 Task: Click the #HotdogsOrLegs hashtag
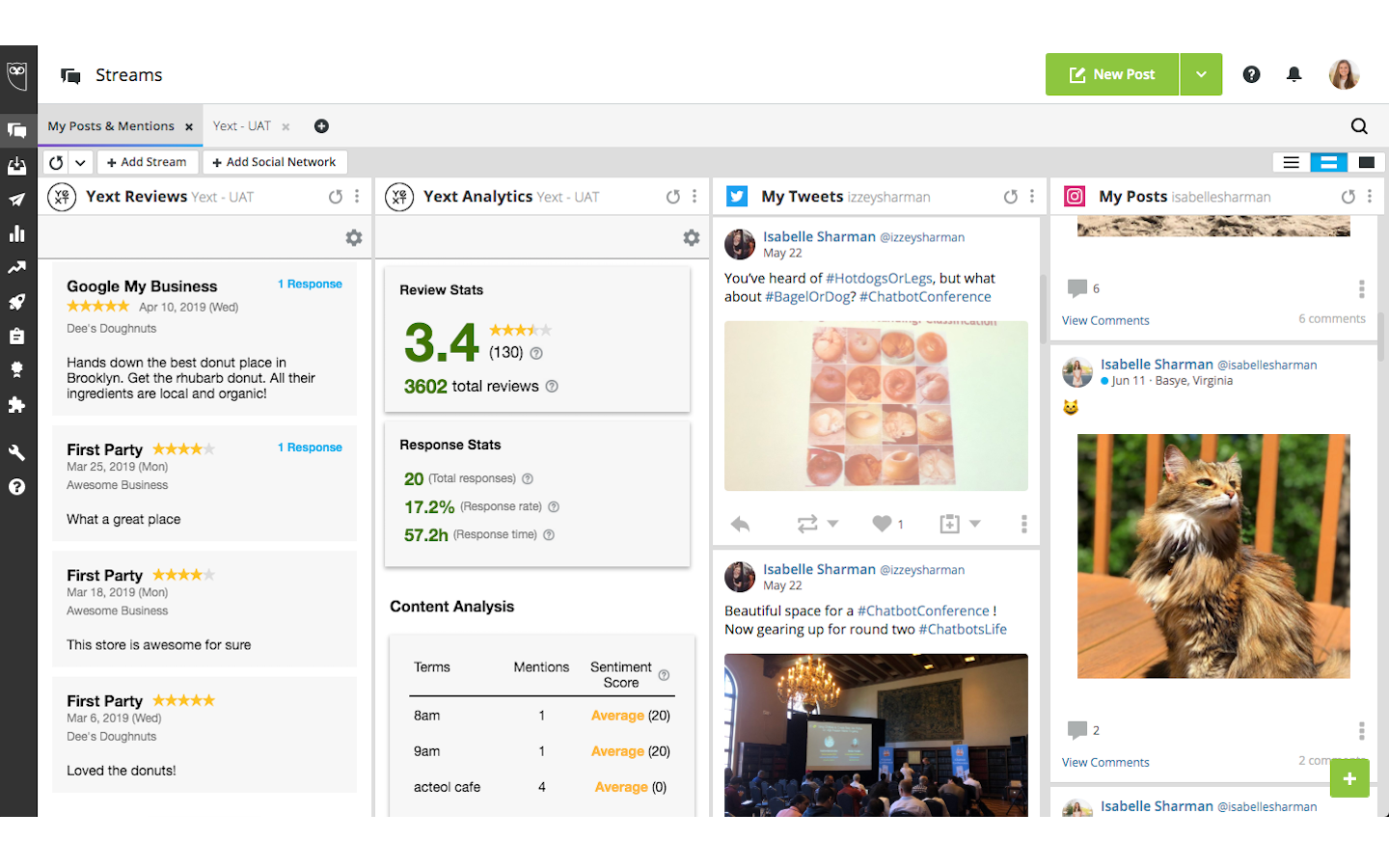click(x=879, y=278)
